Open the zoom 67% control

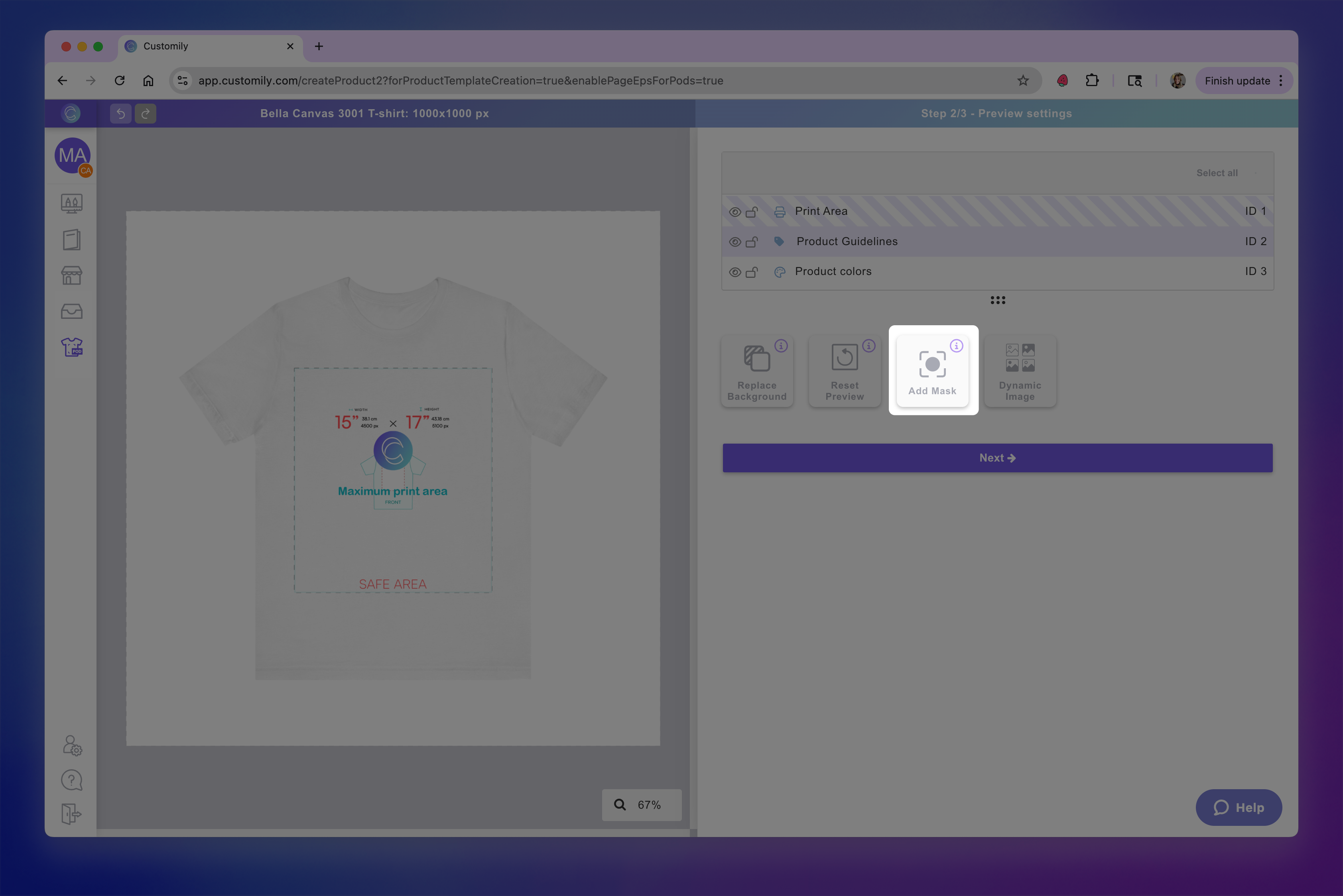[x=642, y=805]
